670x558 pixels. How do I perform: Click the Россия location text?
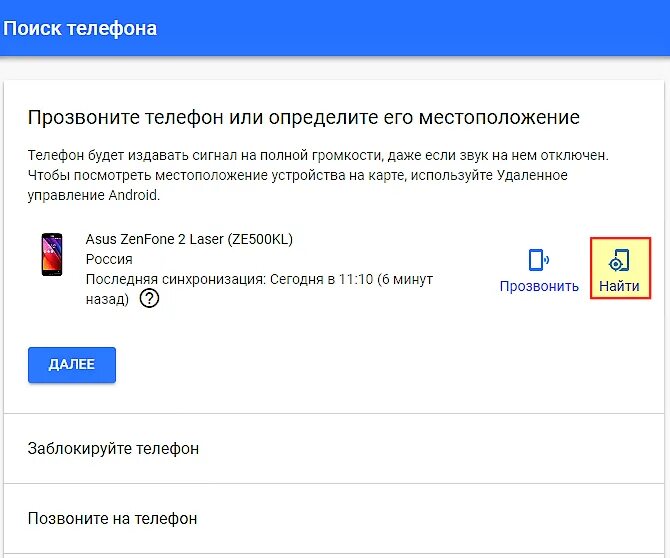point(109,258)
